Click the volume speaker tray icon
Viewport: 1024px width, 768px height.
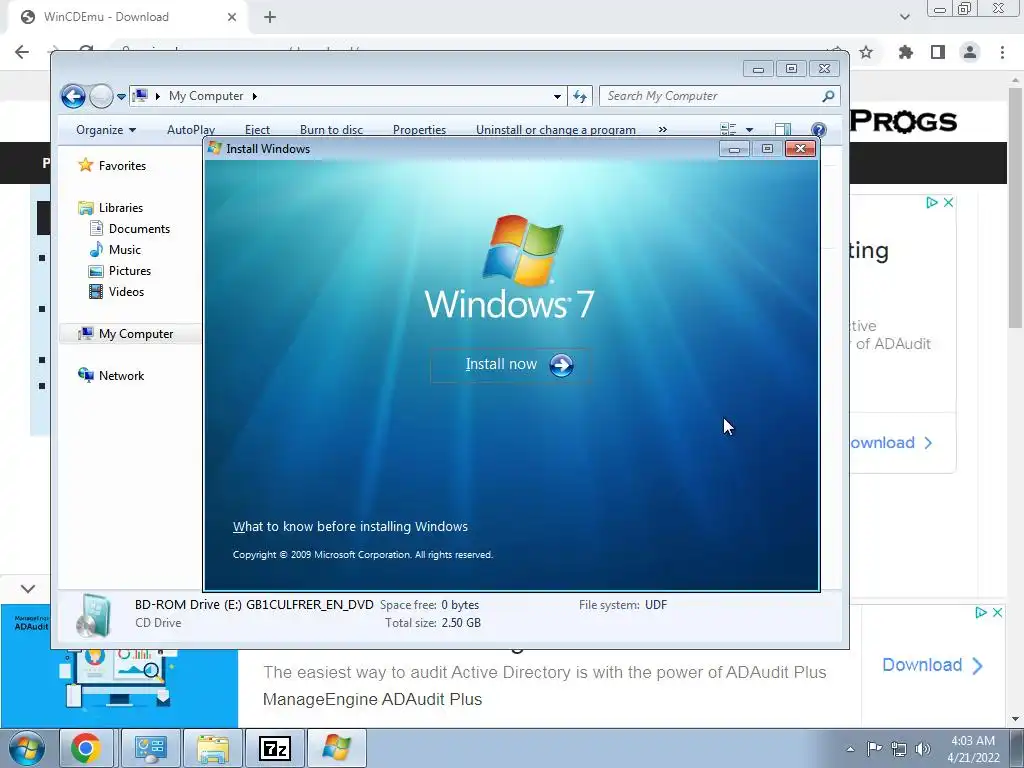[x=923, y=748]
